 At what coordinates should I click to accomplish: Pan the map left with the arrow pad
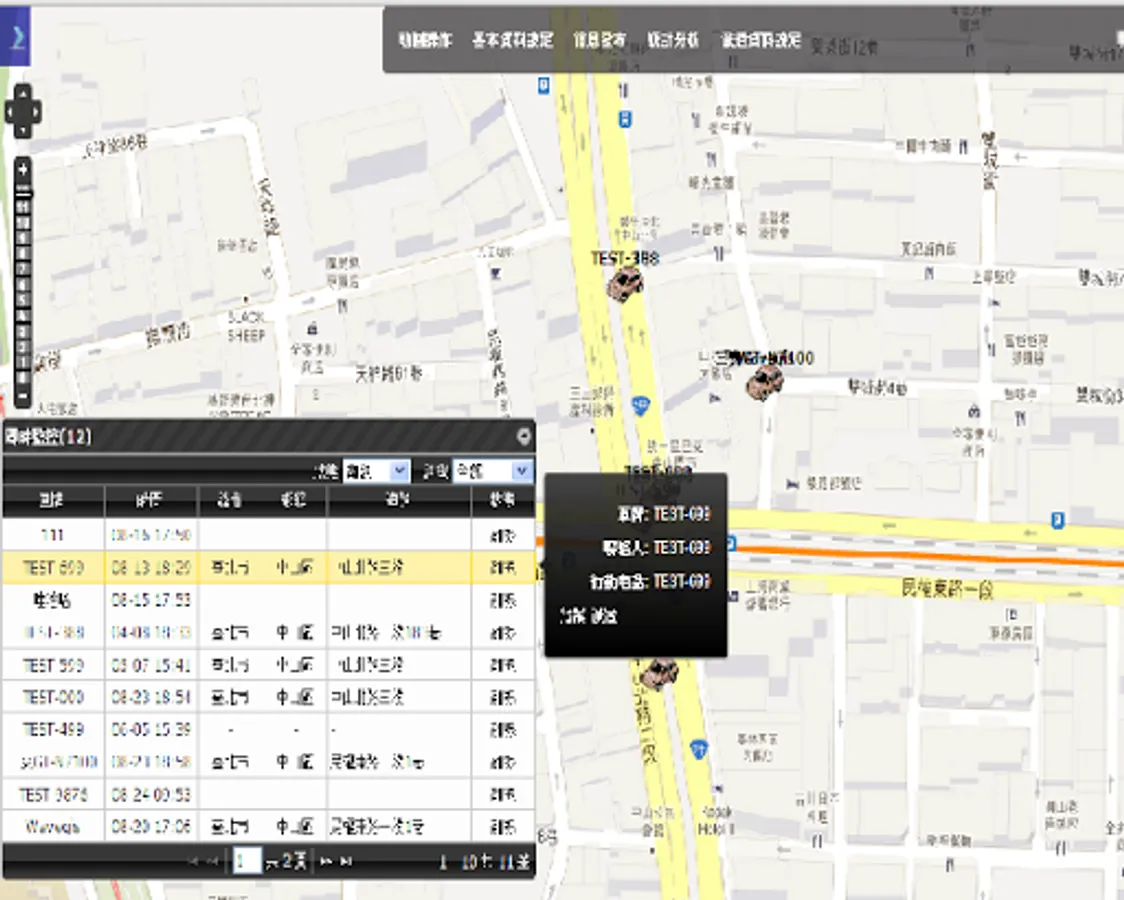pos(10,112)
